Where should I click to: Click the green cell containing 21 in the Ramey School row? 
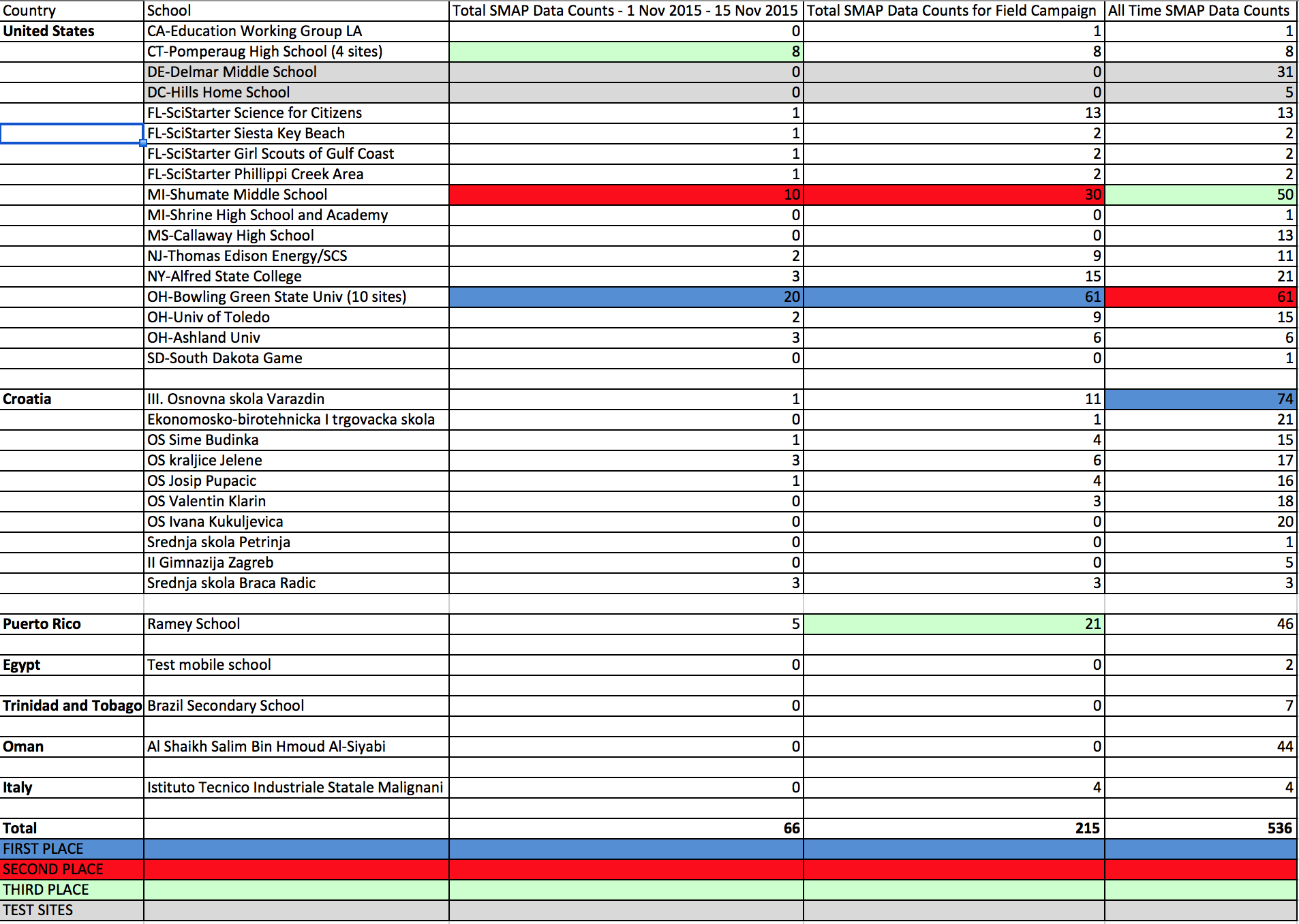(954, 624)
